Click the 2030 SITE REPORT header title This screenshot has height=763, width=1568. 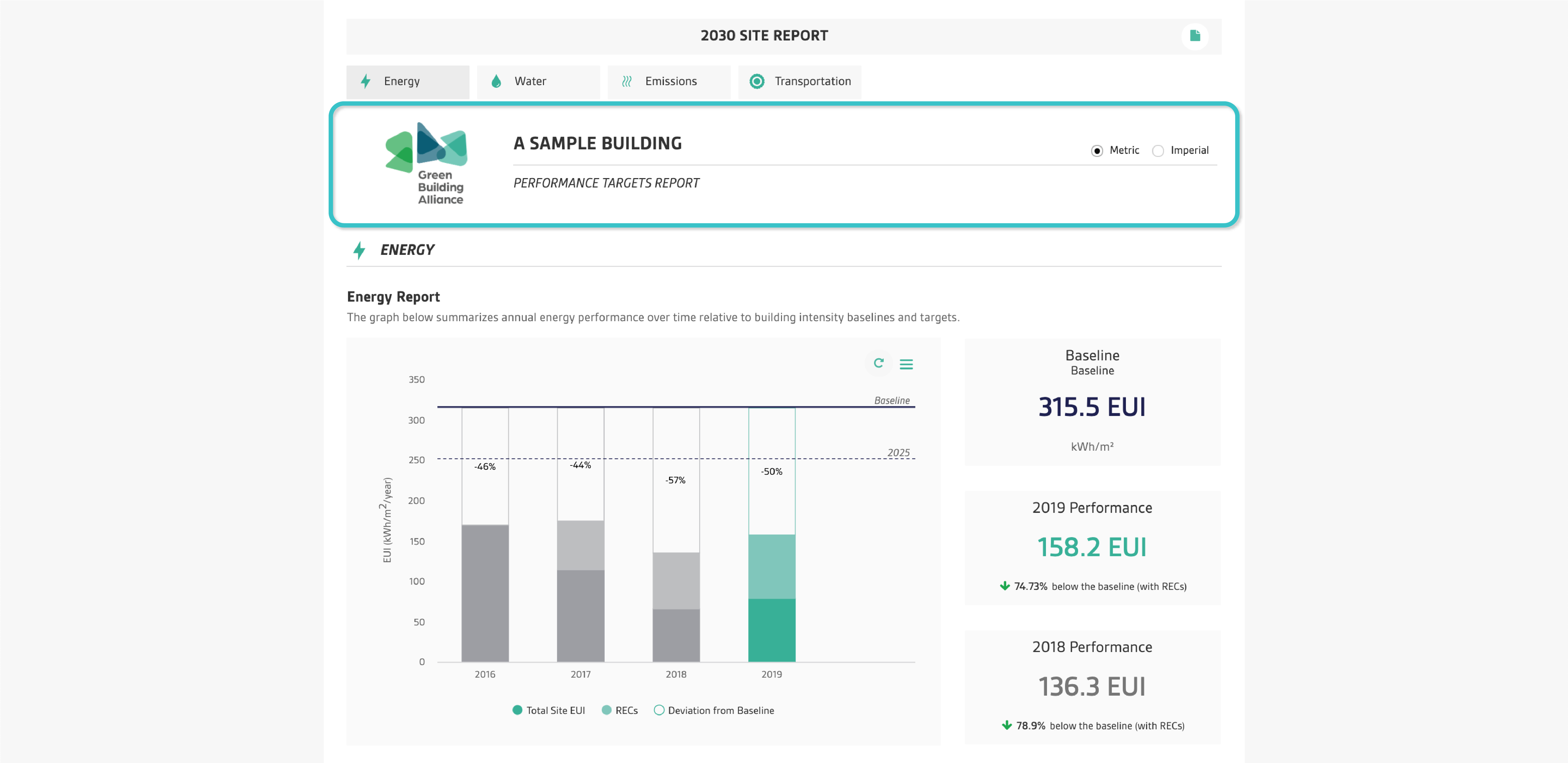765,36
